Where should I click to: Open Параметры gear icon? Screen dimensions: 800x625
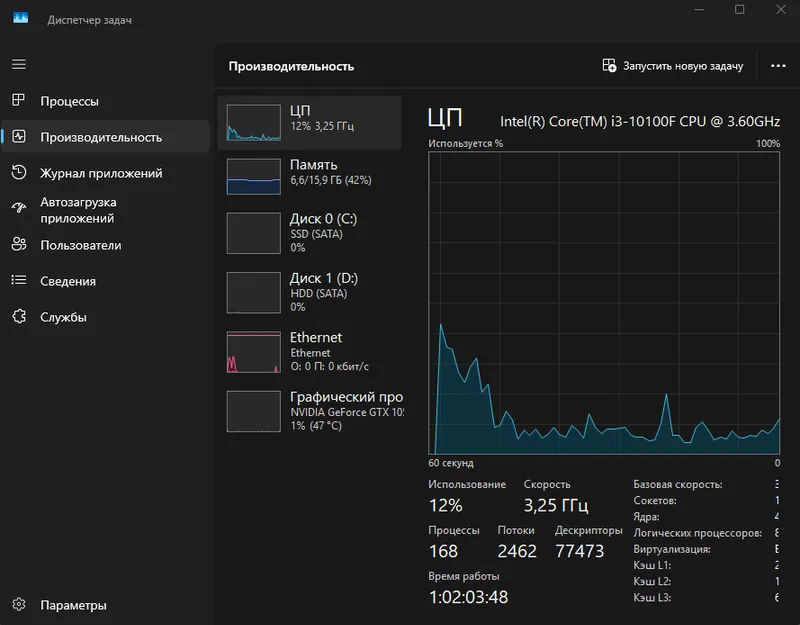tap(19, 605)
